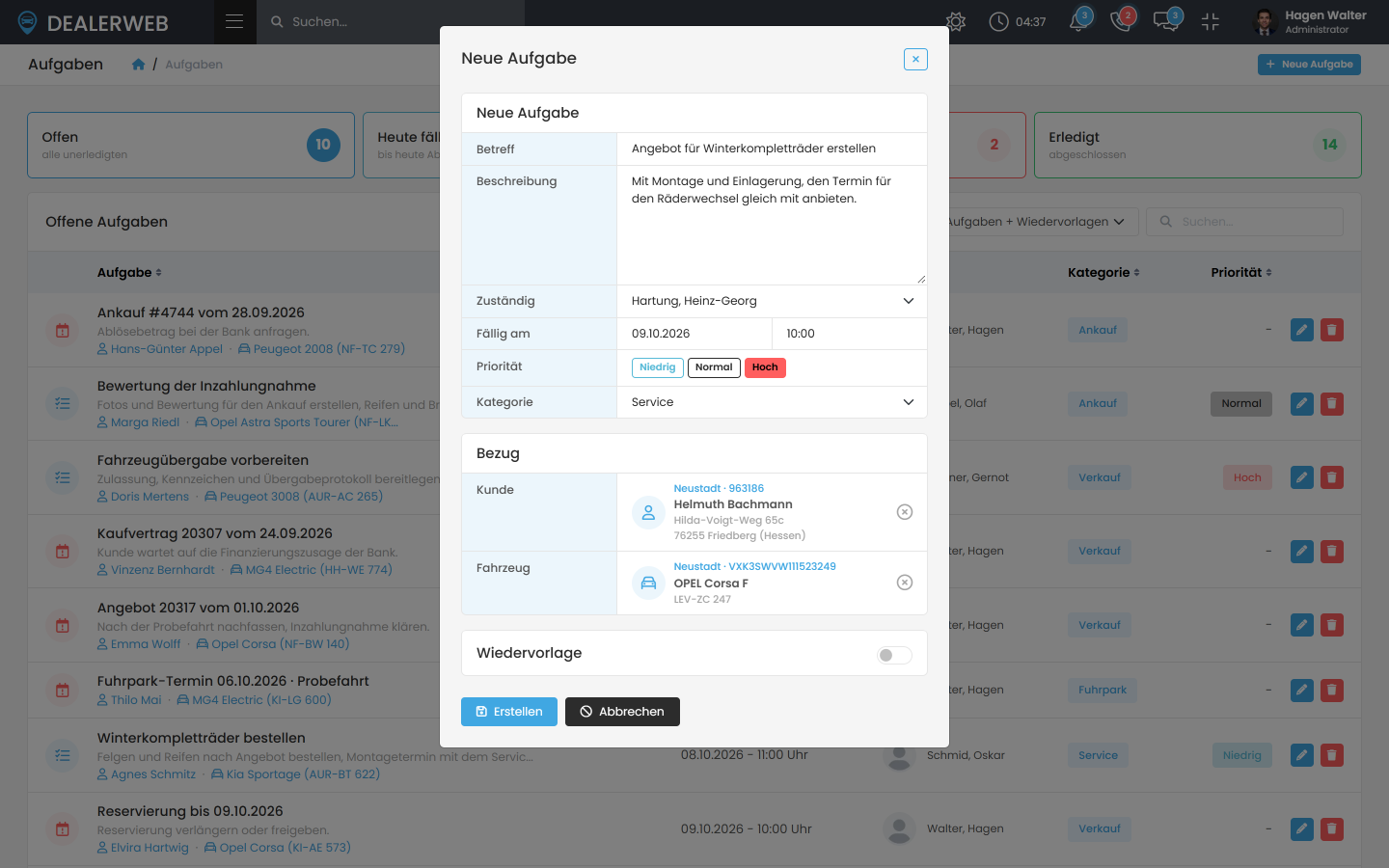Viewport: 1389px width, 868px height.
Task: Sort by the Aufgabe column
Action: coord(129,273)
